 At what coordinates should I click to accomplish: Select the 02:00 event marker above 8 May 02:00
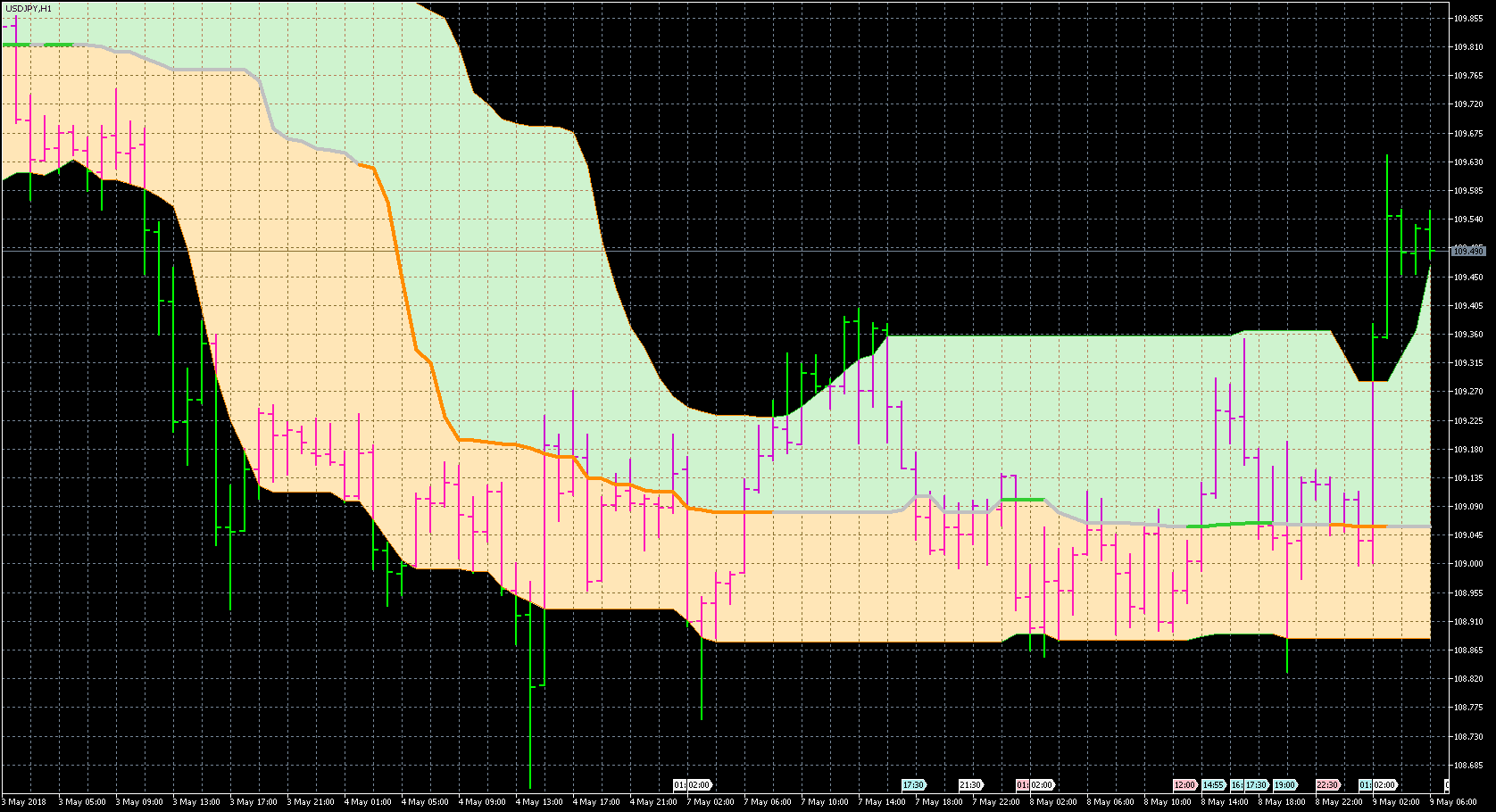click(1041, 785)
